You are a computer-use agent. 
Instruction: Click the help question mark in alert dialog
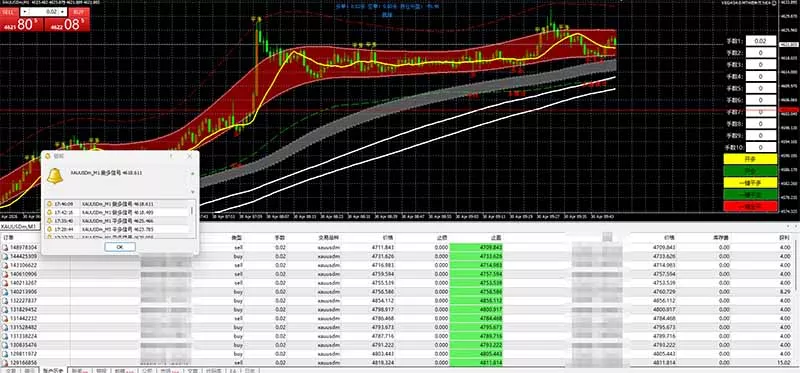click(171, 156)
